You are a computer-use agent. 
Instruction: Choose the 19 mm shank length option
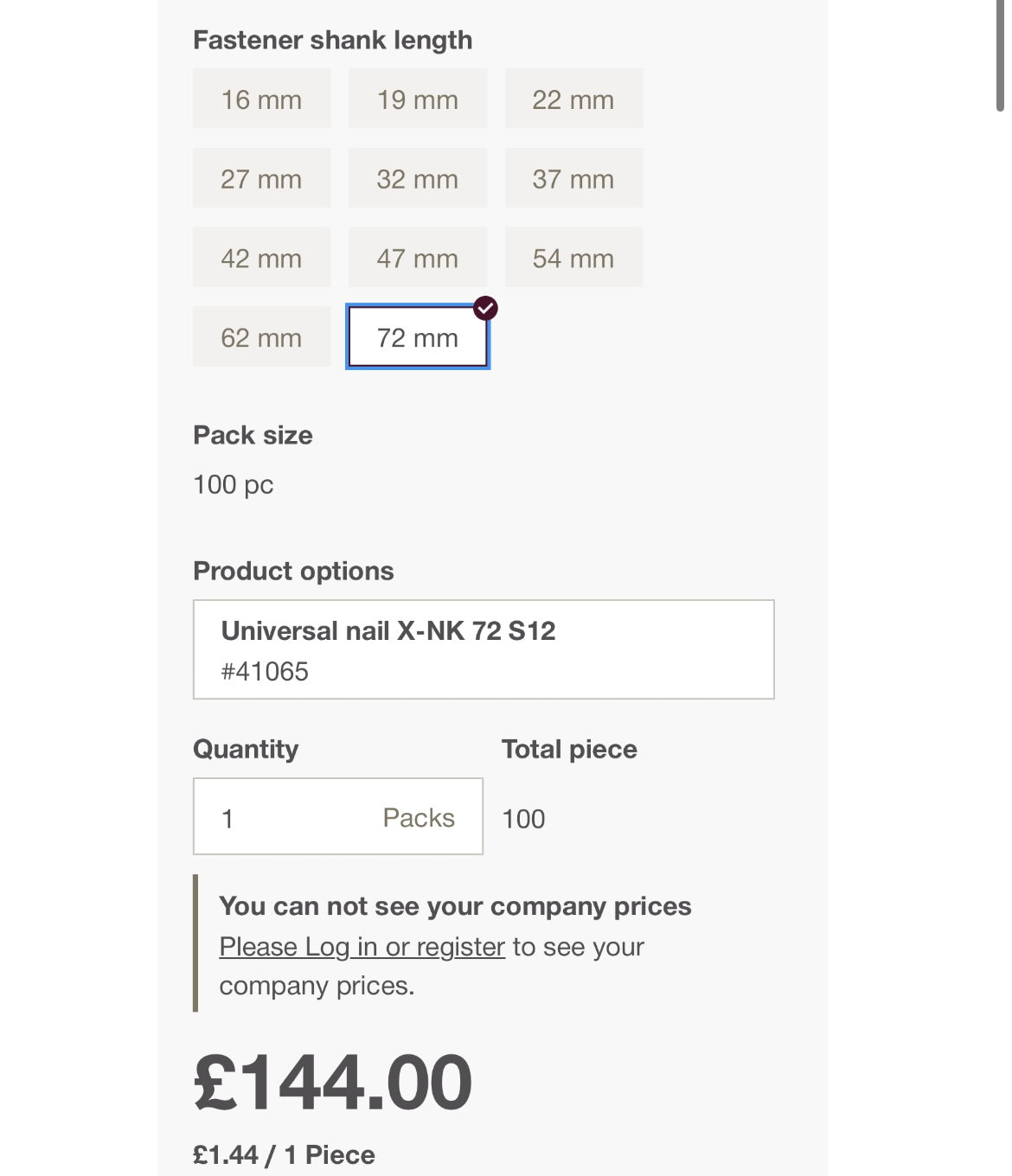tap(417, 99)
